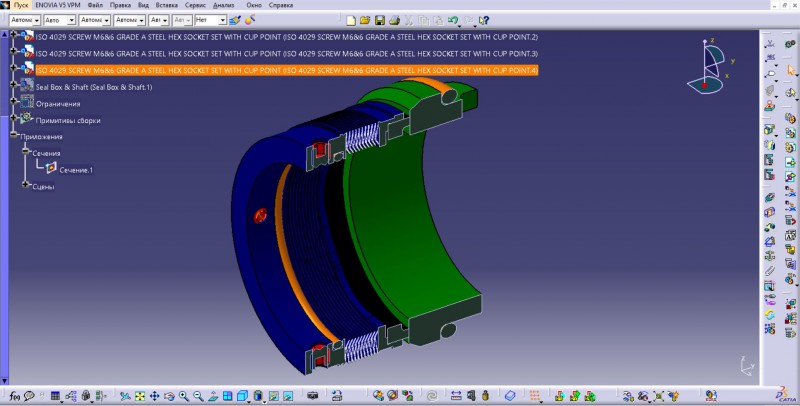This screenshot has height=406, width=800.
Task: Open the point symbol dropdown
Action: tap(159, 20)
